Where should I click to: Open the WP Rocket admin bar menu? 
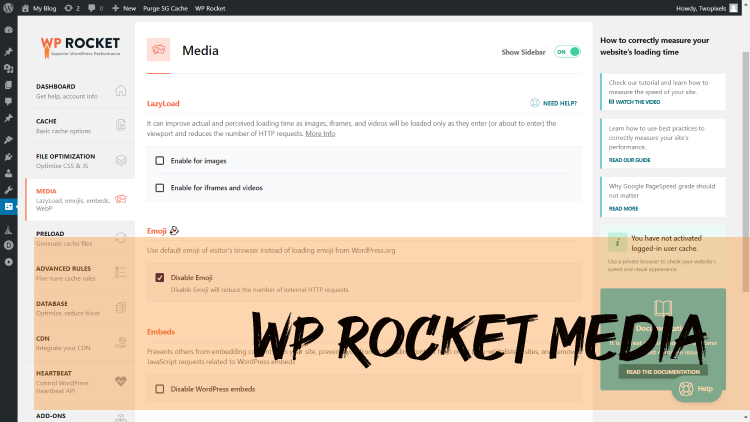(x=210, y=8)
